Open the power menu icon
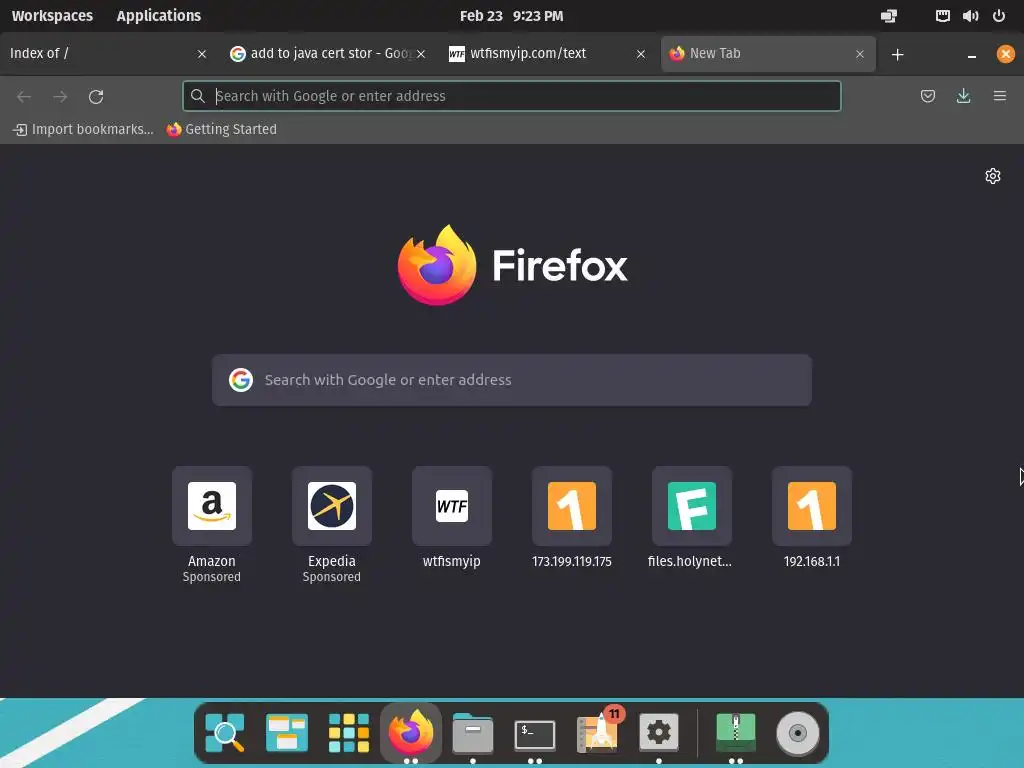1024x768 pixels. pos(999,16)
